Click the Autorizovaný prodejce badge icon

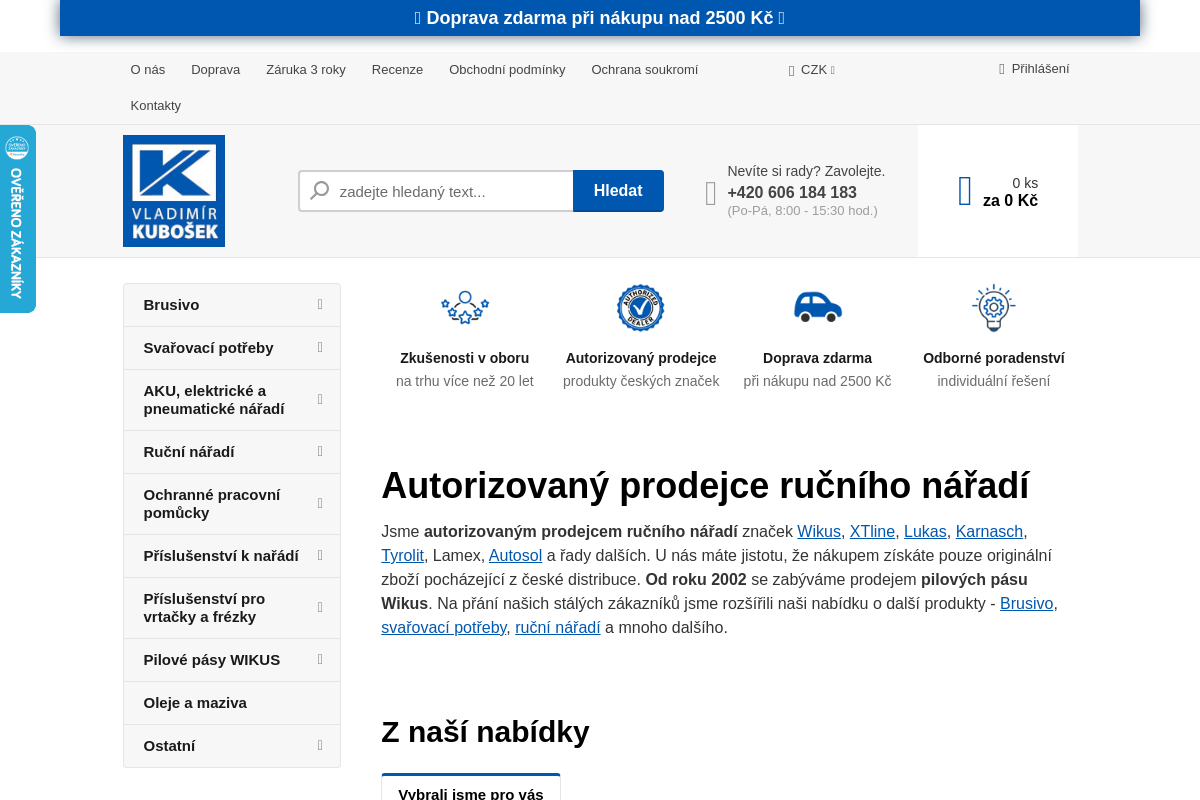pos(640,307)
